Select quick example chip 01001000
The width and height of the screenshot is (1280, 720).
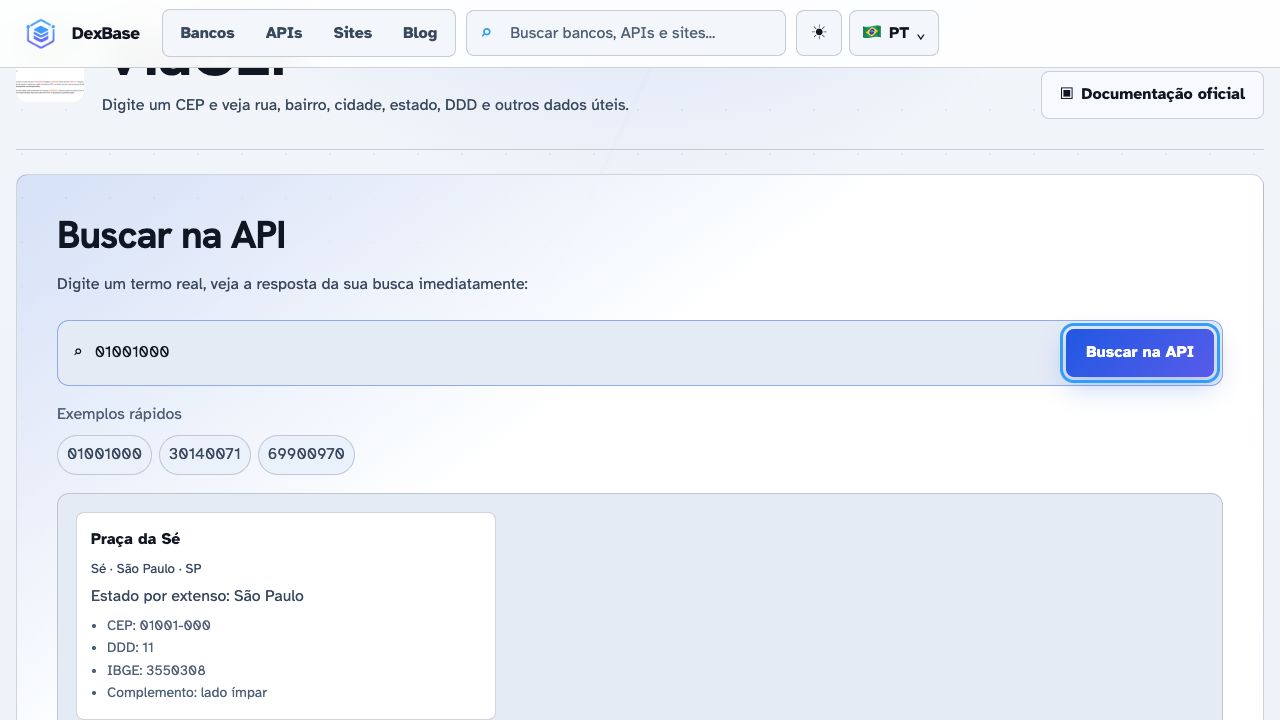coord(104,454)
